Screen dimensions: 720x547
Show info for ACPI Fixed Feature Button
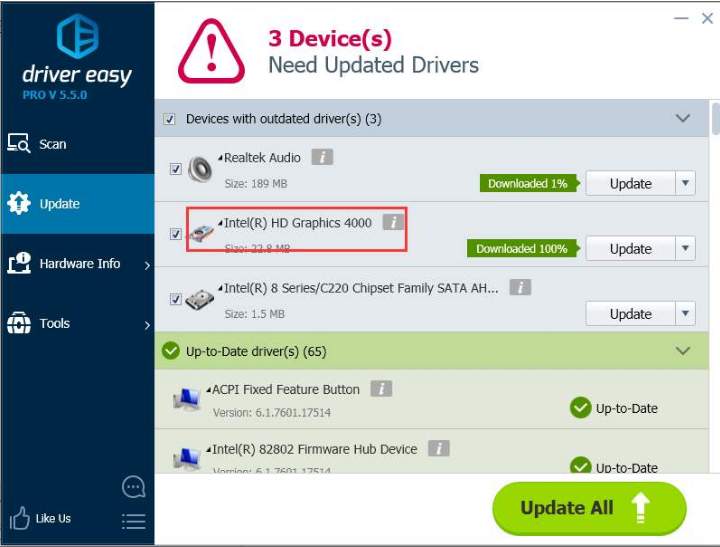[x=381, y=389]
